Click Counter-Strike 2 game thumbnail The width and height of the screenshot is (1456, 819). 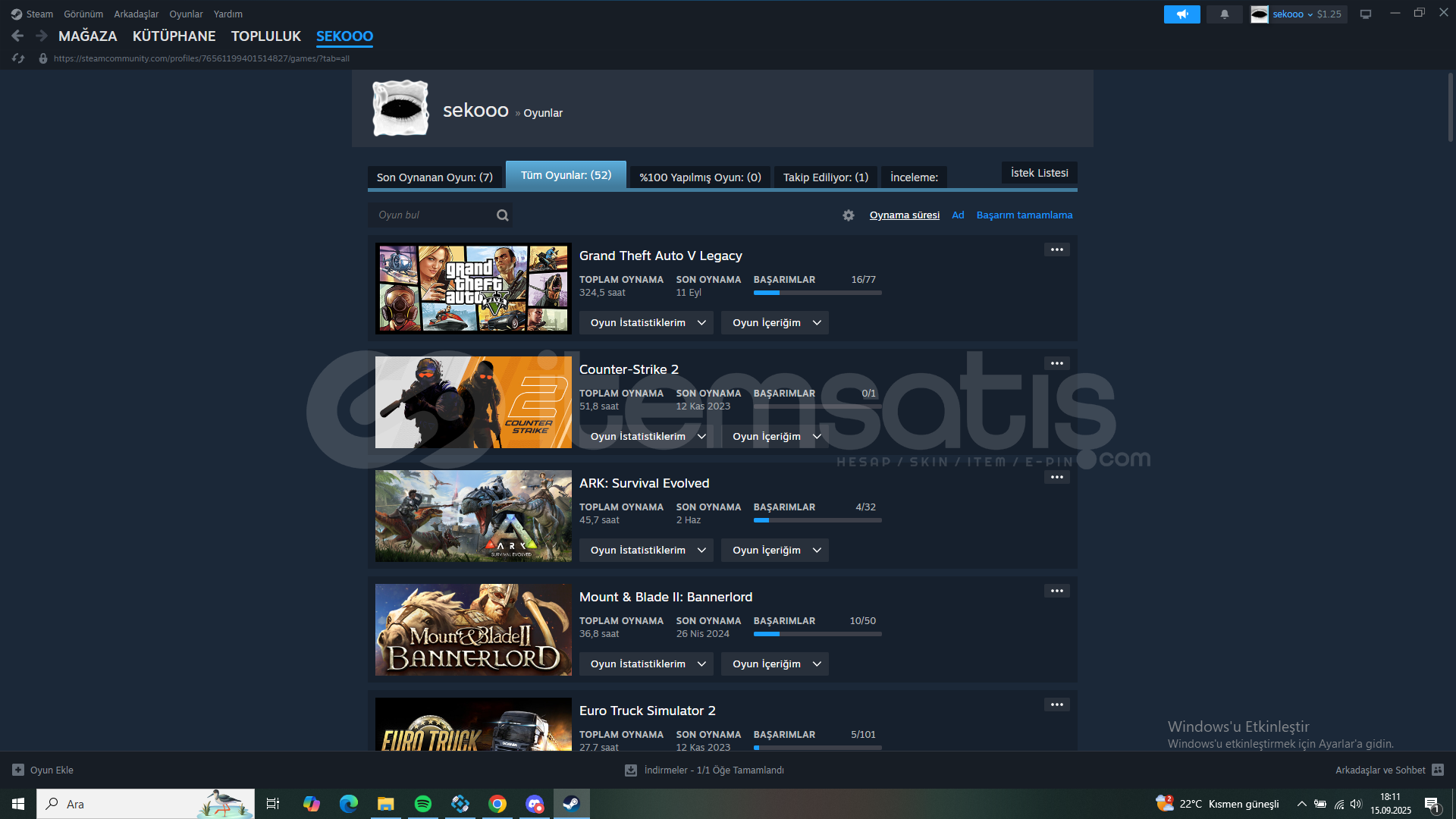473,402
